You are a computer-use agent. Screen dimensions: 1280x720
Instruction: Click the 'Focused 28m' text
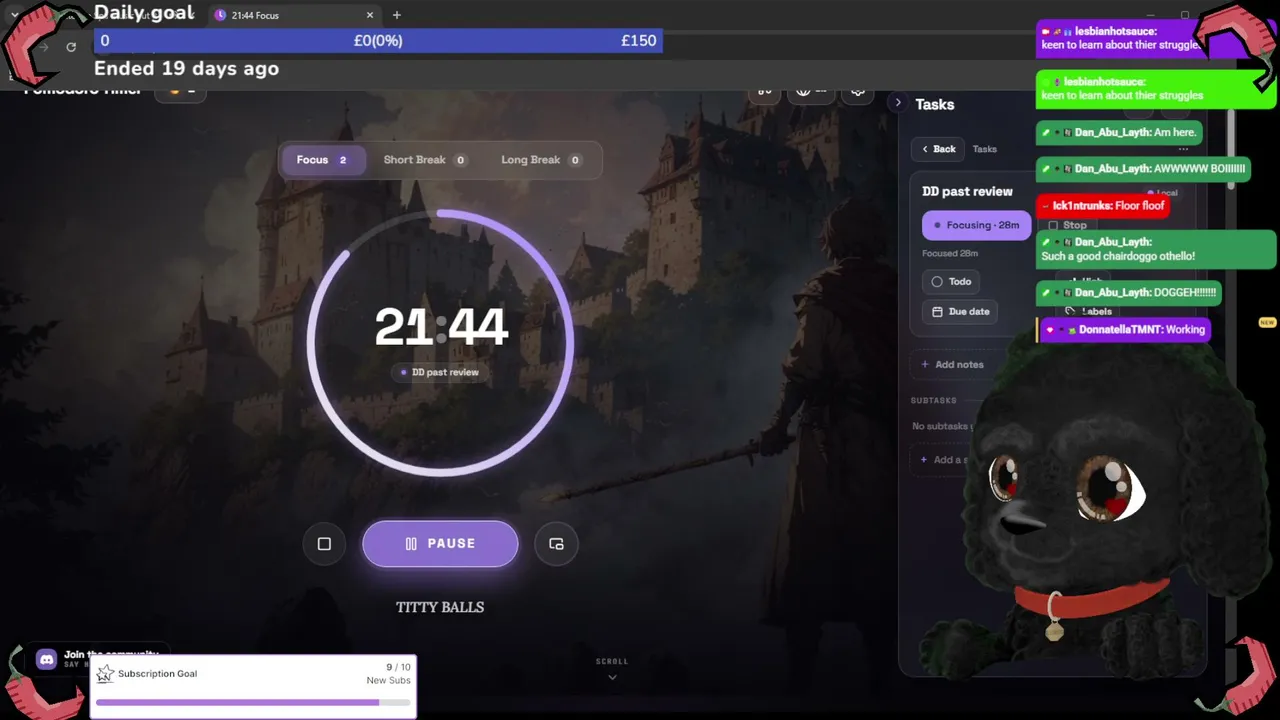[x=950, y=254]
